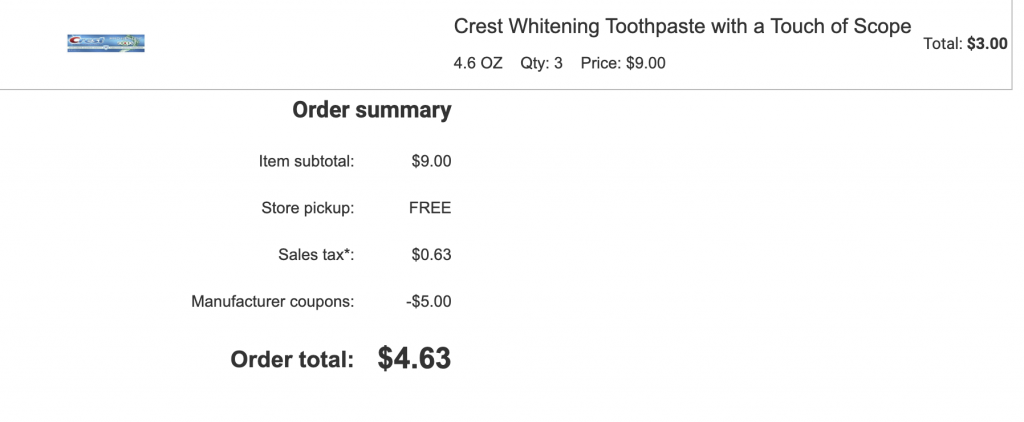
Task: Click the word Scope in product title
Action: pos(882,27)
